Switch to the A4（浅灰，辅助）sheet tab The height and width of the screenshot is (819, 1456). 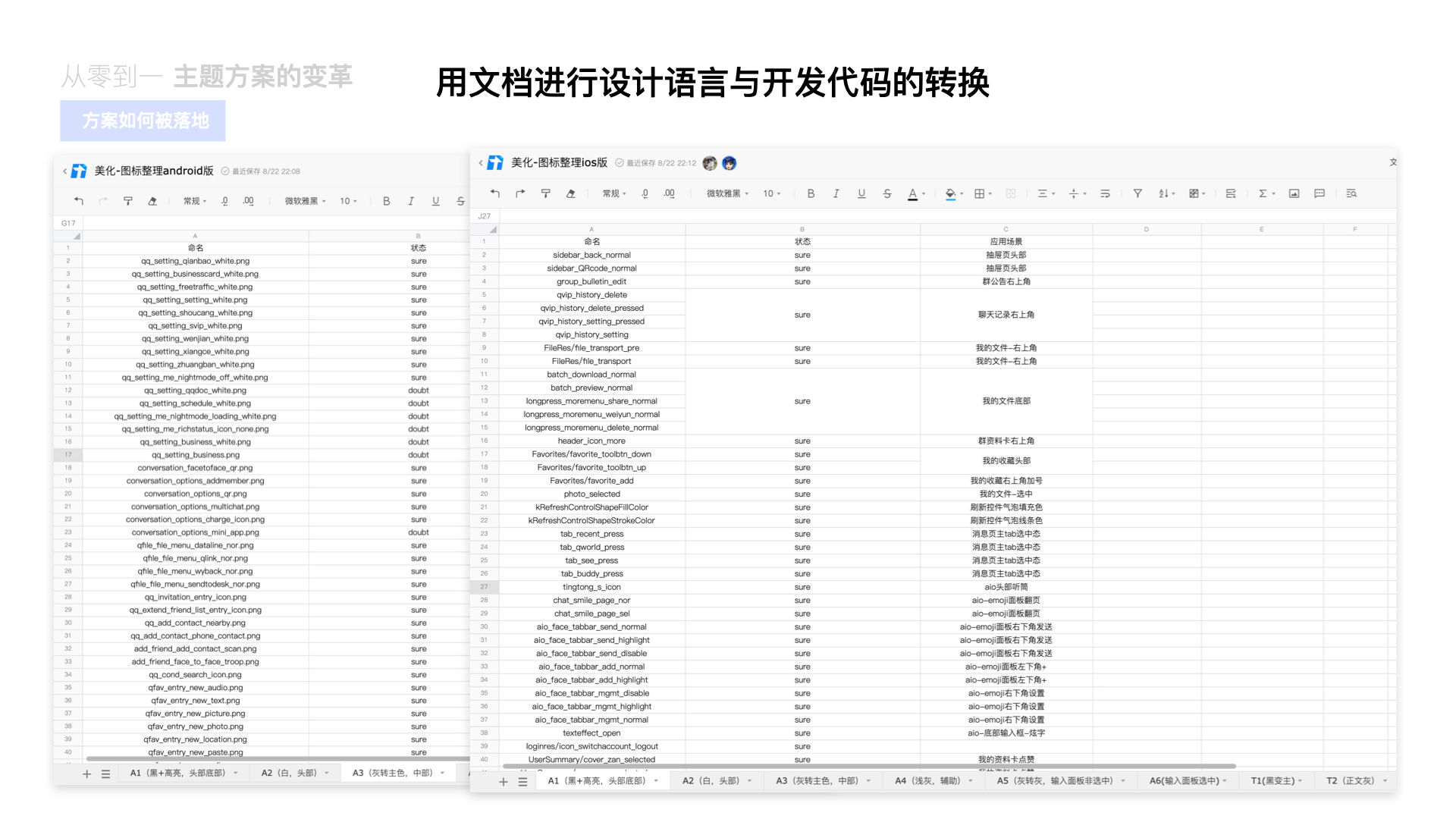click(927, 780)
